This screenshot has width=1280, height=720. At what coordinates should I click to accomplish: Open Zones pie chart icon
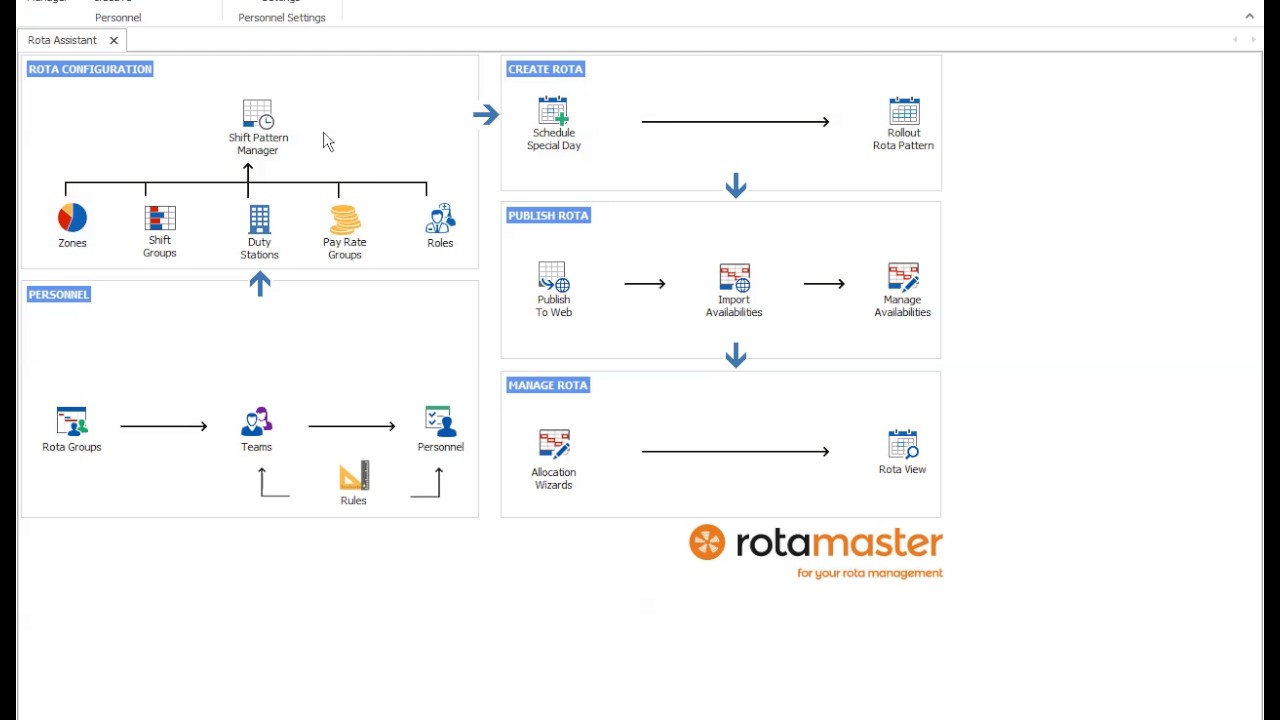click(72, 218)
